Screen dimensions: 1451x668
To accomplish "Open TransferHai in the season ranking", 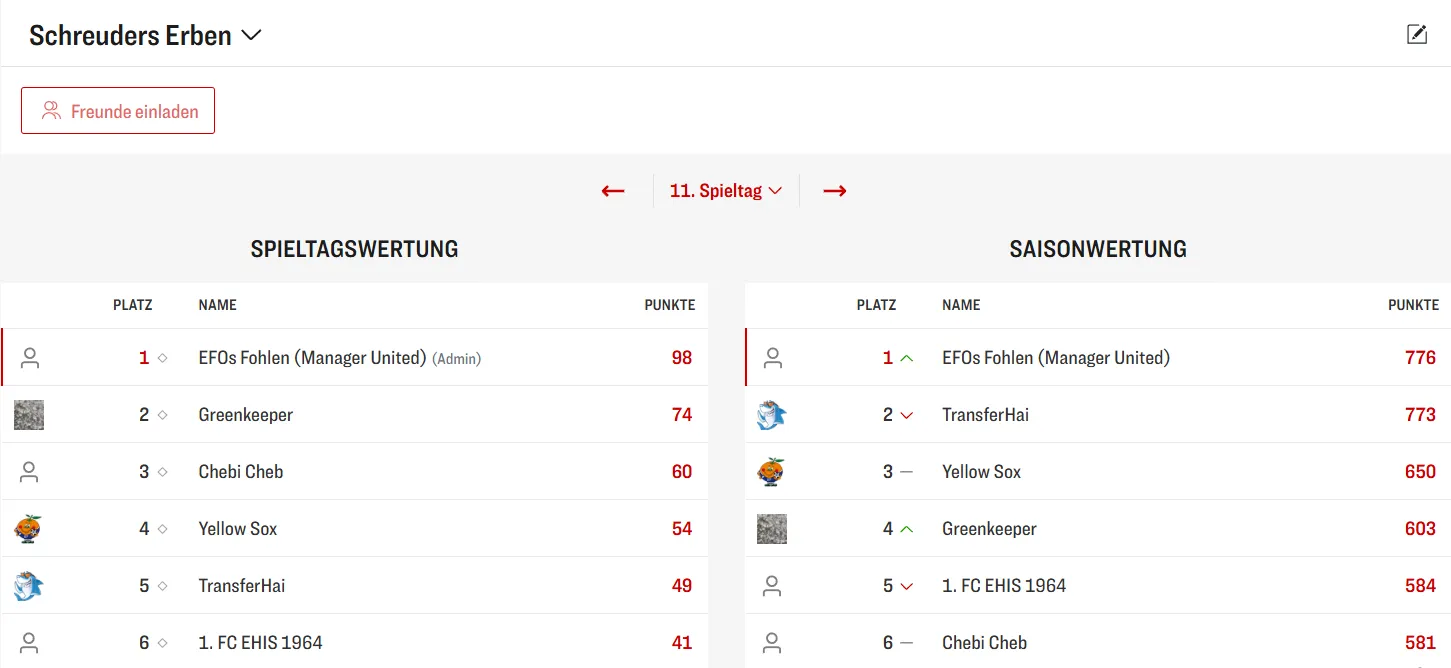I will point(985,415).
